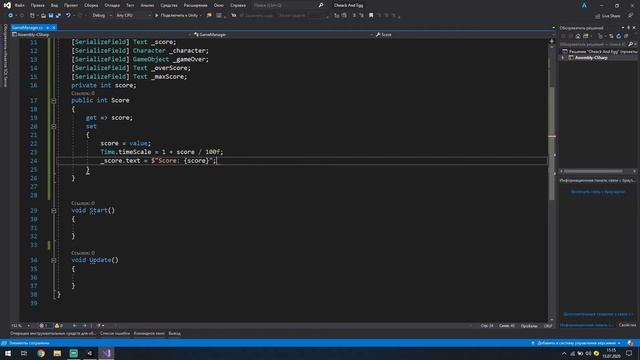Select the Solution 'Cheack And Egg' tree row
The width and height of the screenshot is (640, 360).
pos(599,51)
